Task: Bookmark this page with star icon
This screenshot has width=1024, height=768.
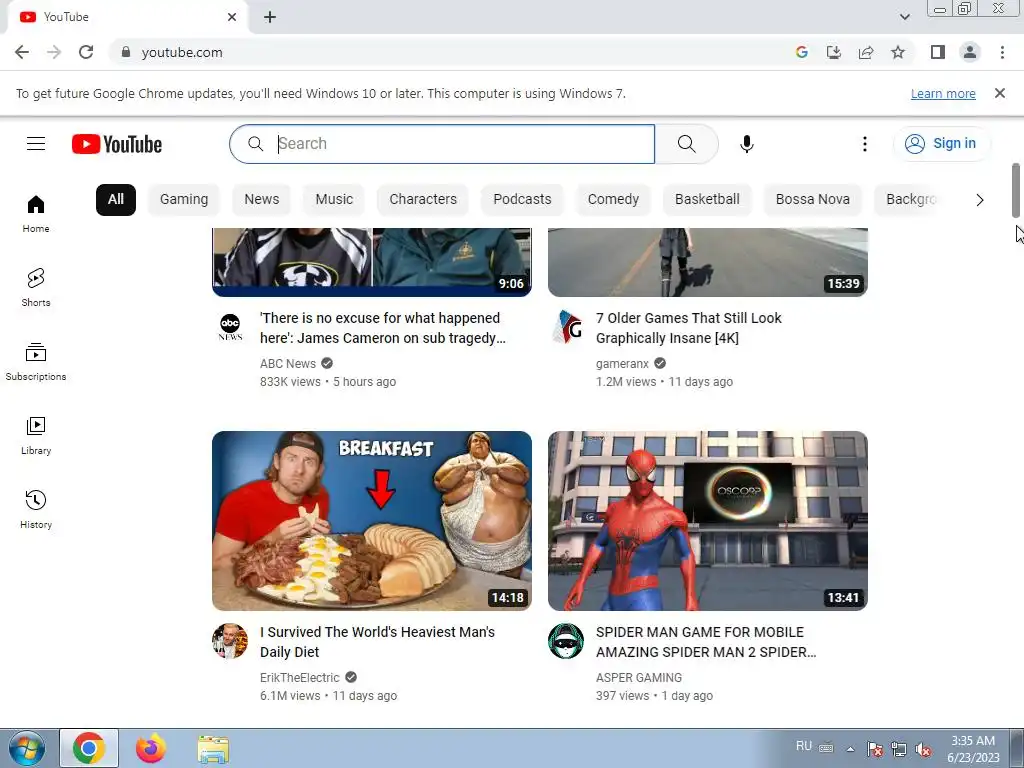Action: [x=898, y=52]
